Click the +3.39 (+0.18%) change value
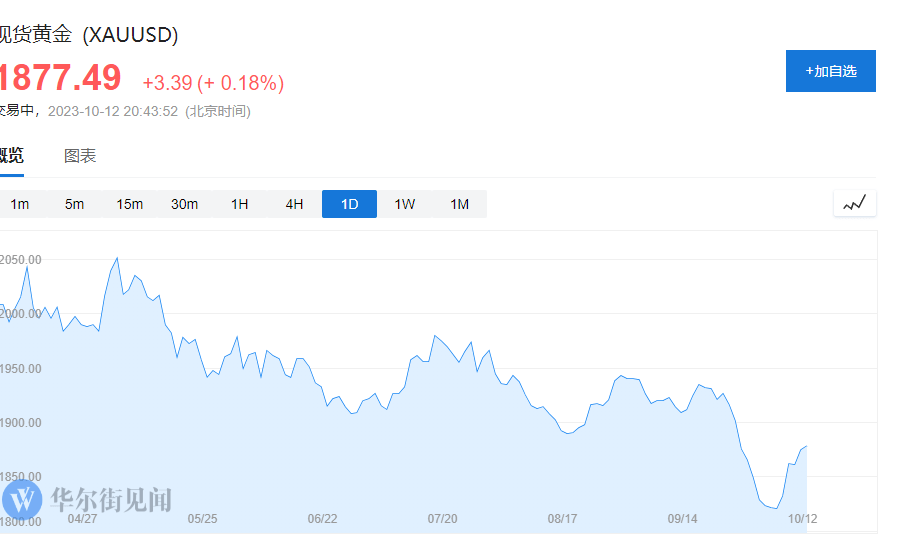 pos(213,83)
